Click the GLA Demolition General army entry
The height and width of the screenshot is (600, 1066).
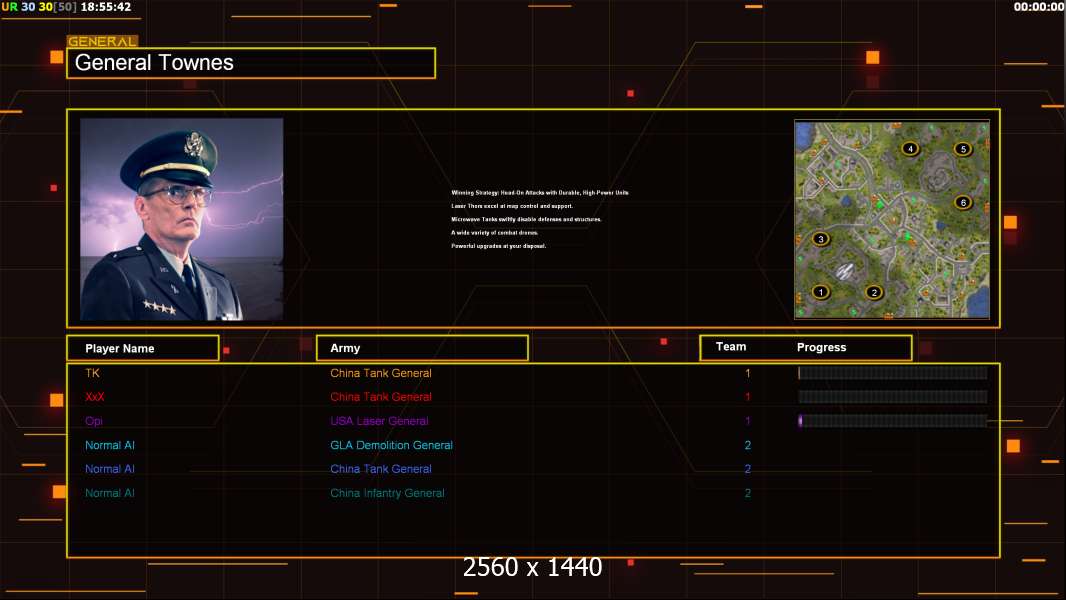[392, 445]
